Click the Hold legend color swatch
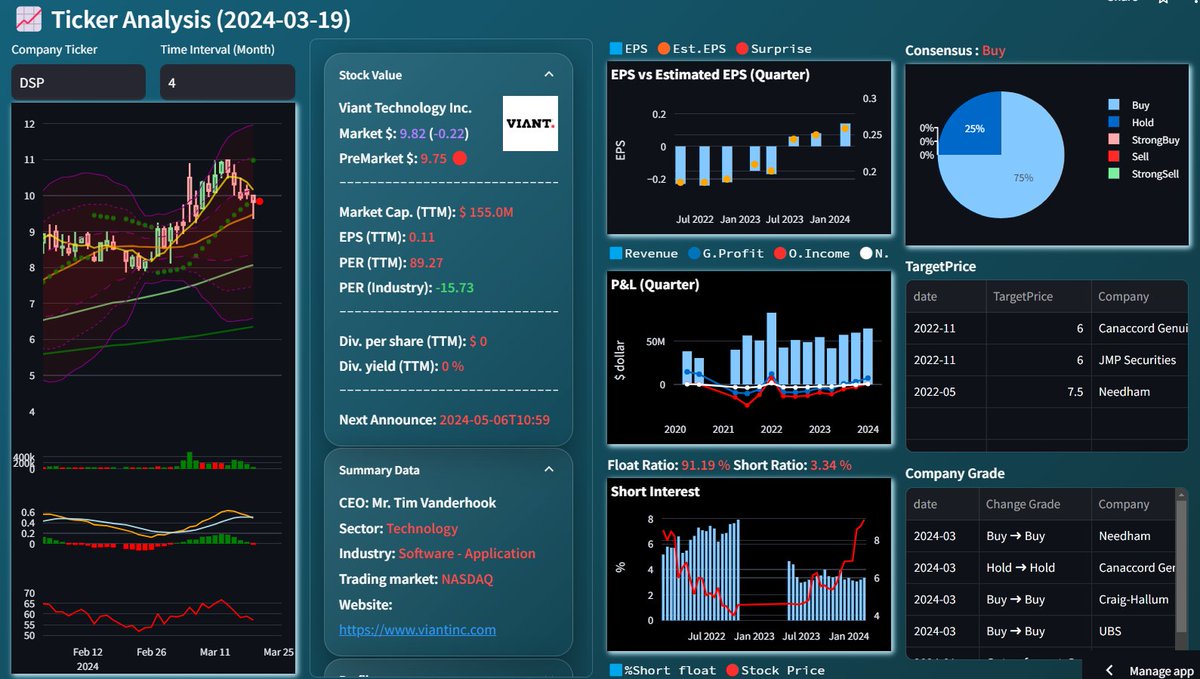 click(1114, 122)
